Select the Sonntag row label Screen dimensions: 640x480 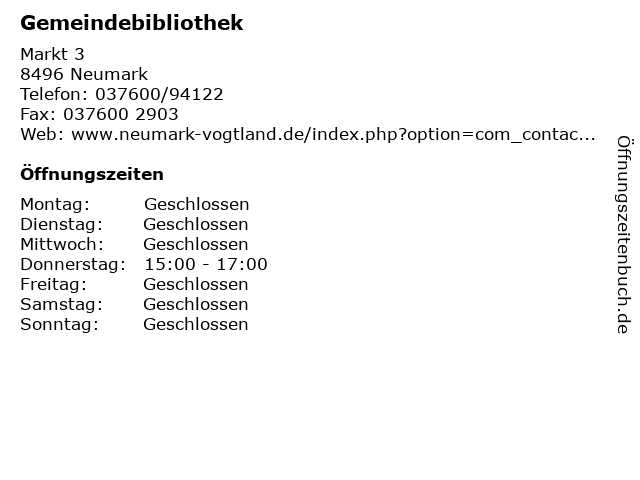click(x=59, y=325)
